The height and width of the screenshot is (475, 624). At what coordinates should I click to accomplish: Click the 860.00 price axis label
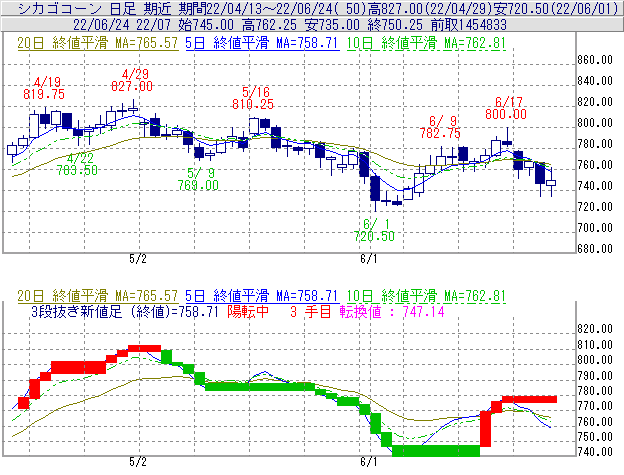tap(595, 60)
